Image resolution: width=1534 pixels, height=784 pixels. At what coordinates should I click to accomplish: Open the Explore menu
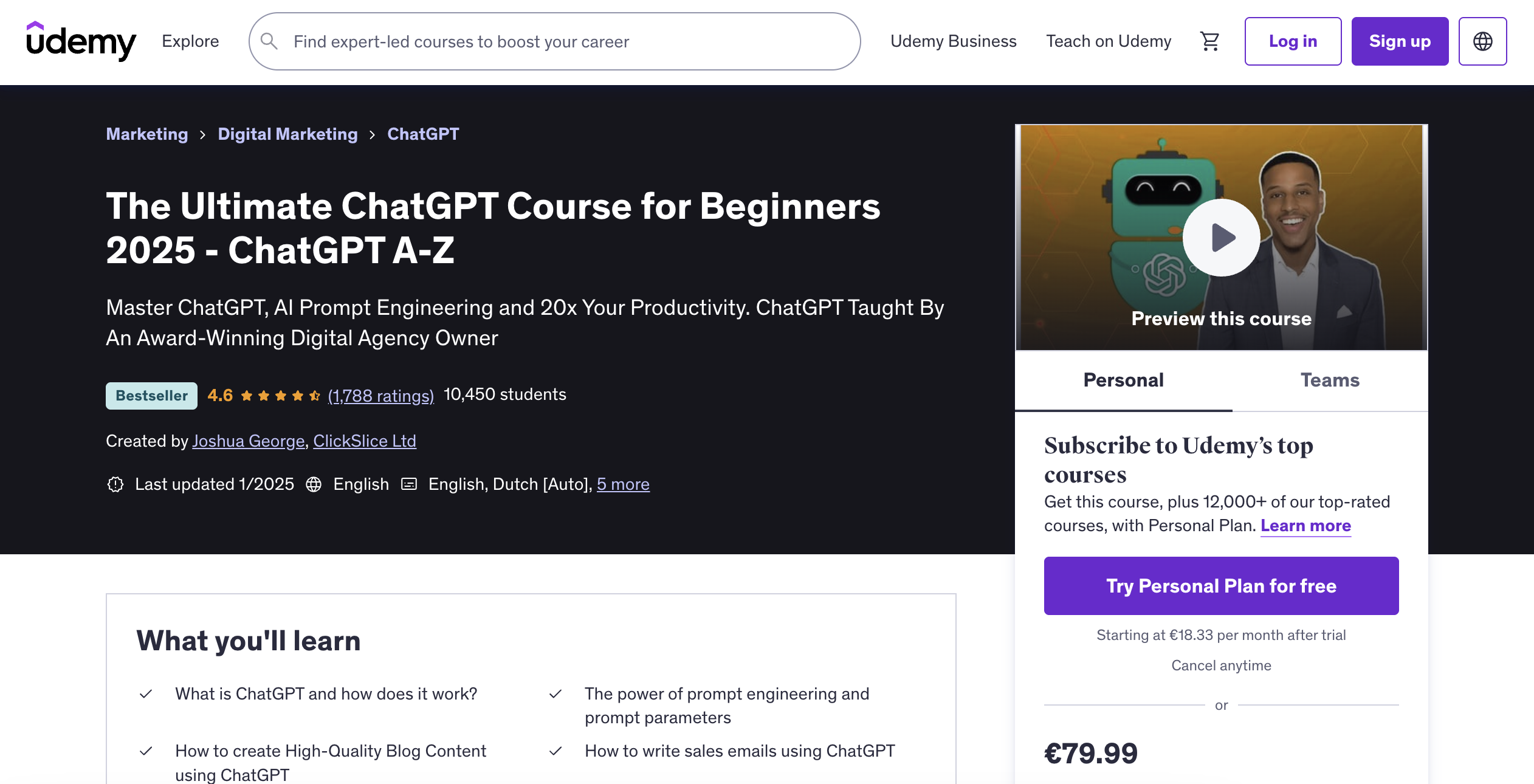(x=190, y=41)
